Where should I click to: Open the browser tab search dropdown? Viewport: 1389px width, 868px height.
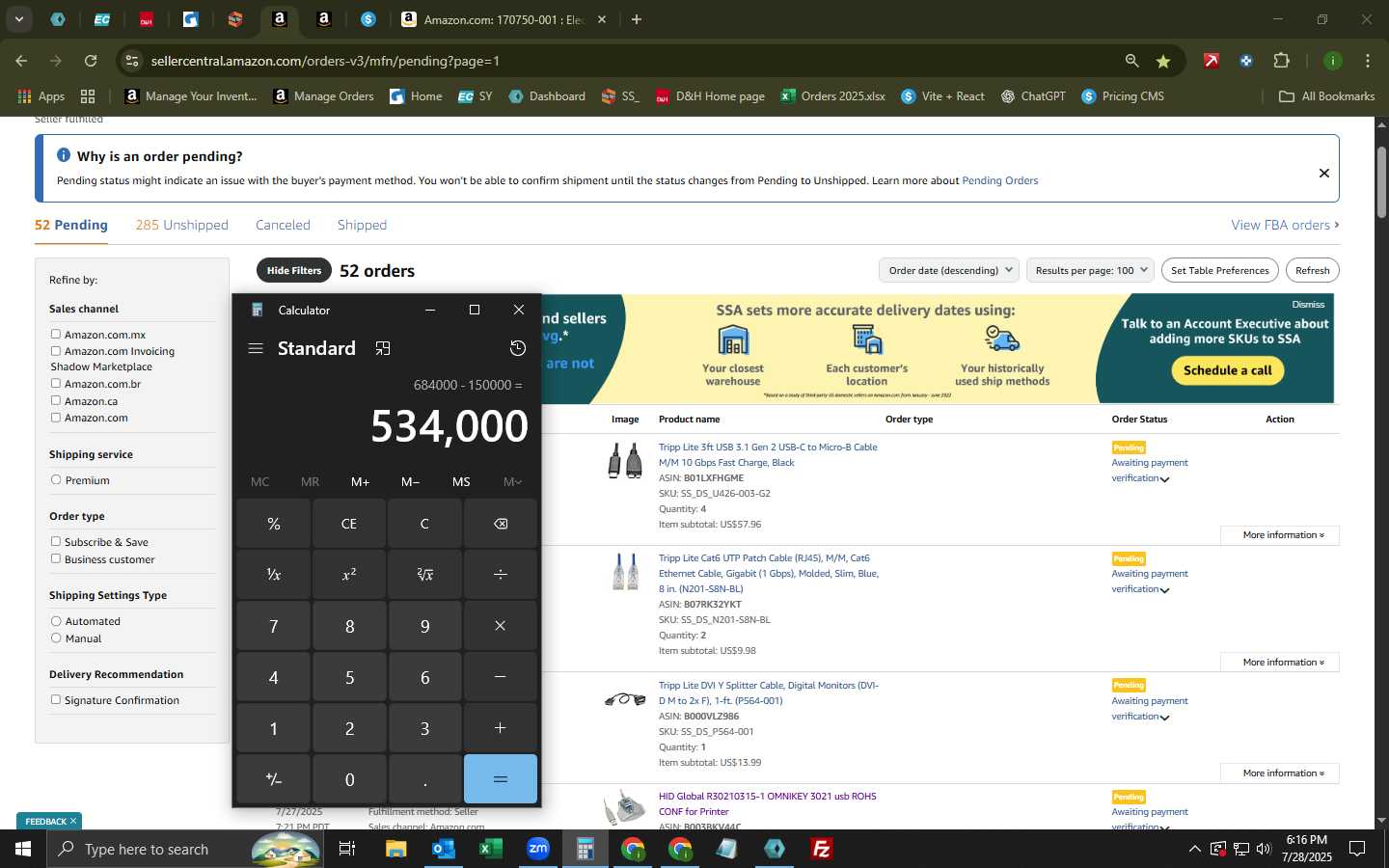tap(19, 19)
